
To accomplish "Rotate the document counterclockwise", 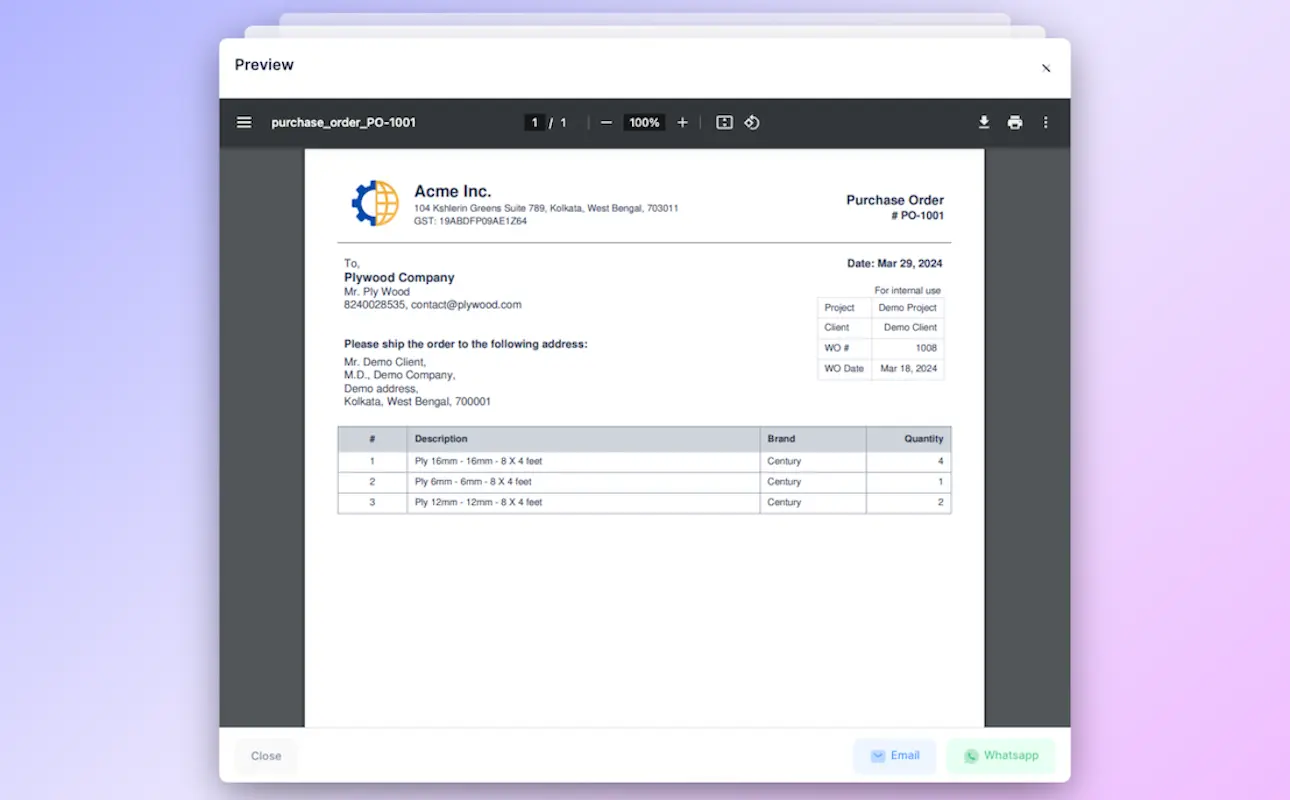I will click(x=752, y=122).
